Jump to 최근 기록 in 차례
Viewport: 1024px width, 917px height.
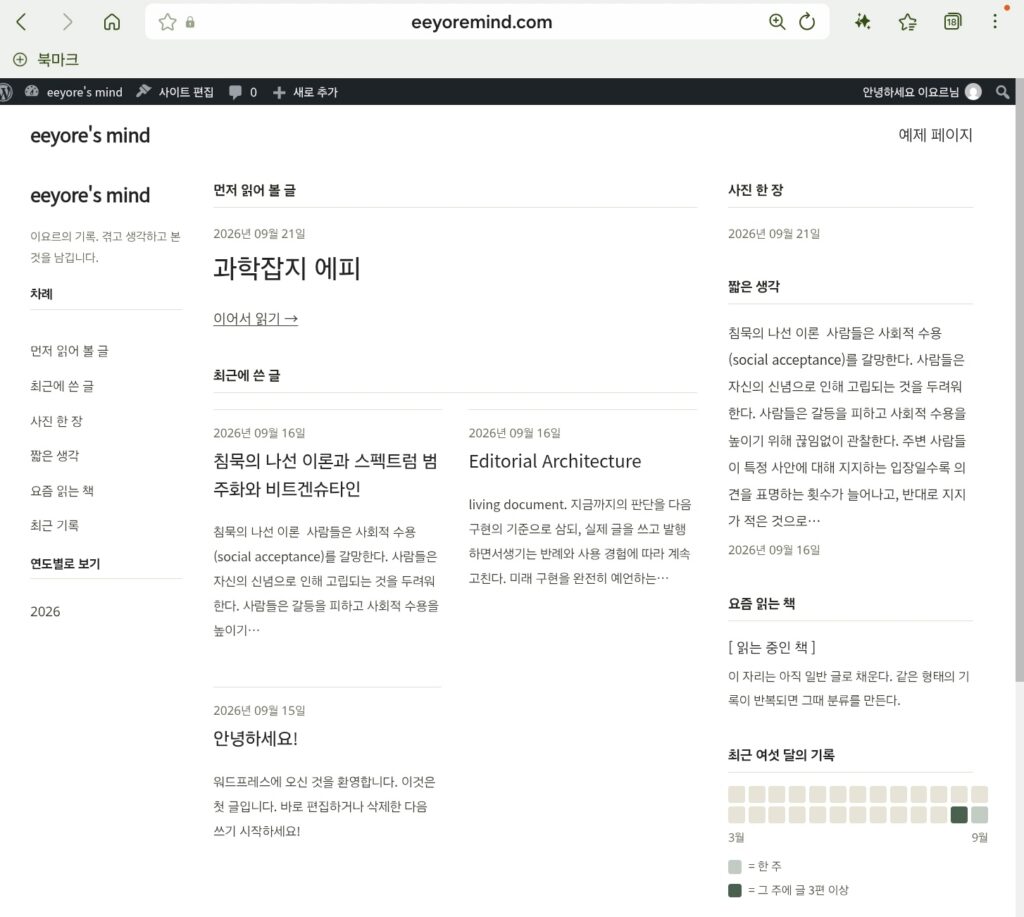54,525
